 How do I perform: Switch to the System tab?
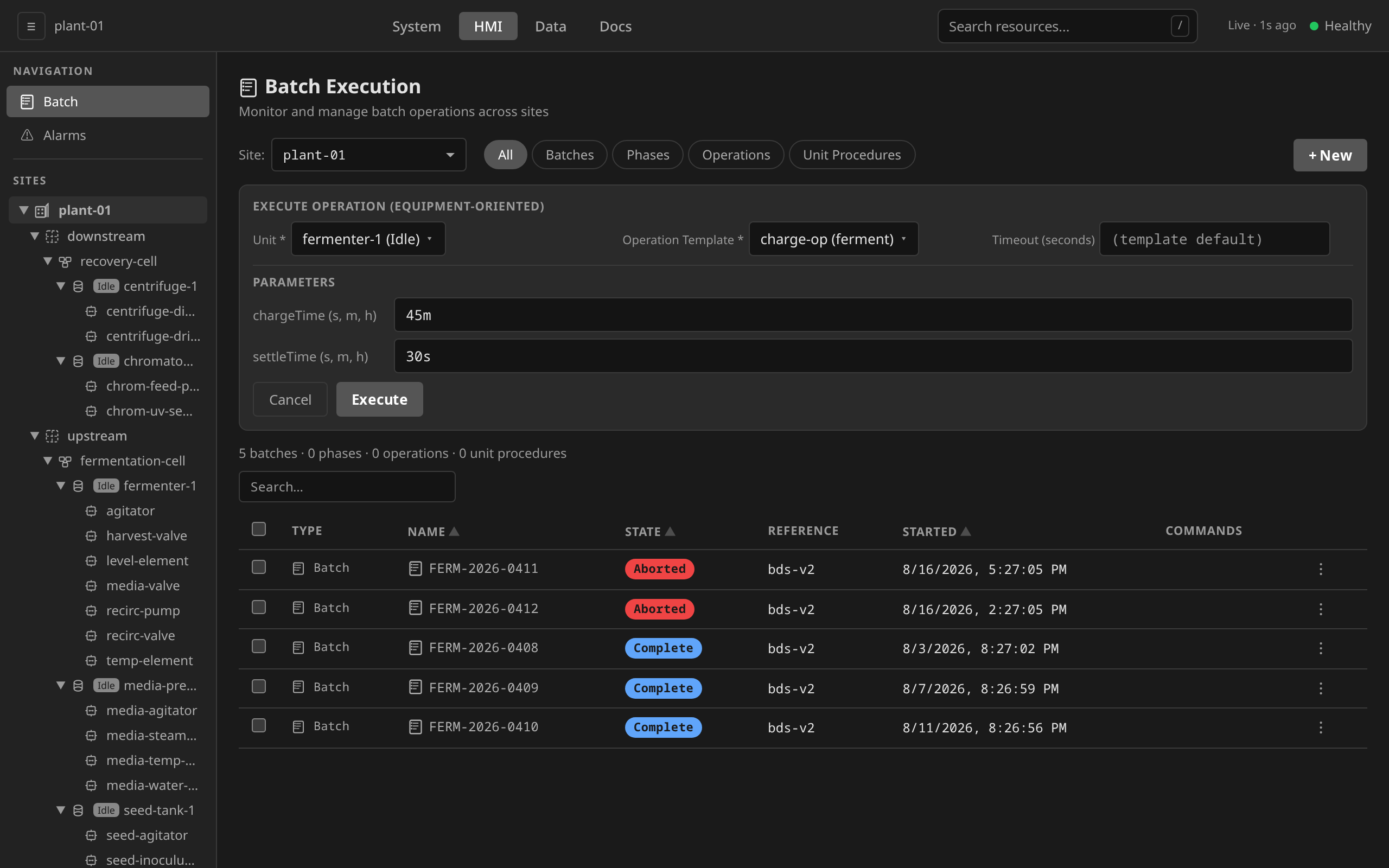coord(416,27)
